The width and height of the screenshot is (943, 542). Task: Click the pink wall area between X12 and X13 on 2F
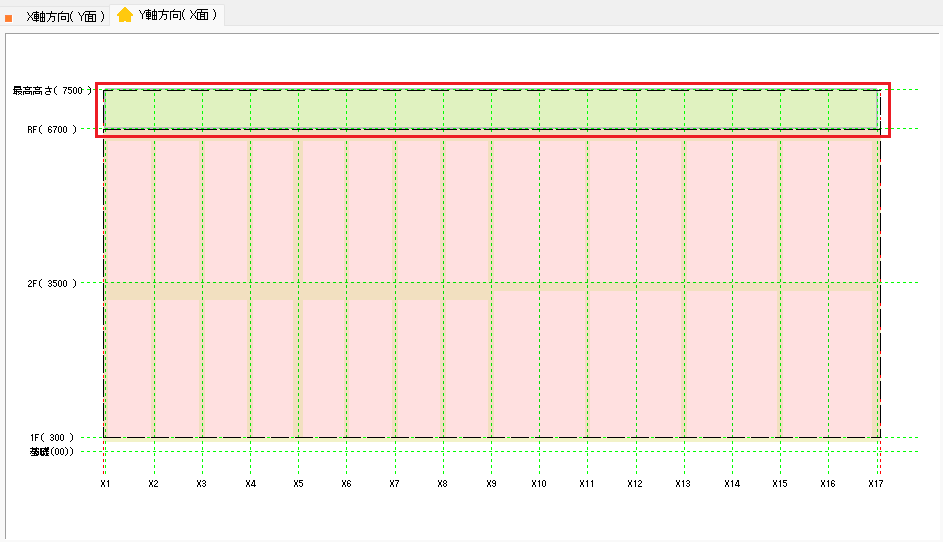[x=660, y=210]
